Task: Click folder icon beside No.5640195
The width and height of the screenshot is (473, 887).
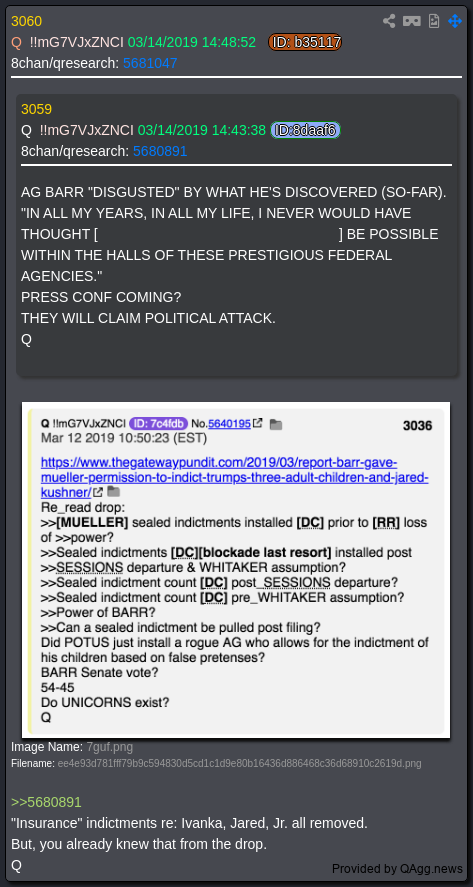Action: click(x=276, y=424)
